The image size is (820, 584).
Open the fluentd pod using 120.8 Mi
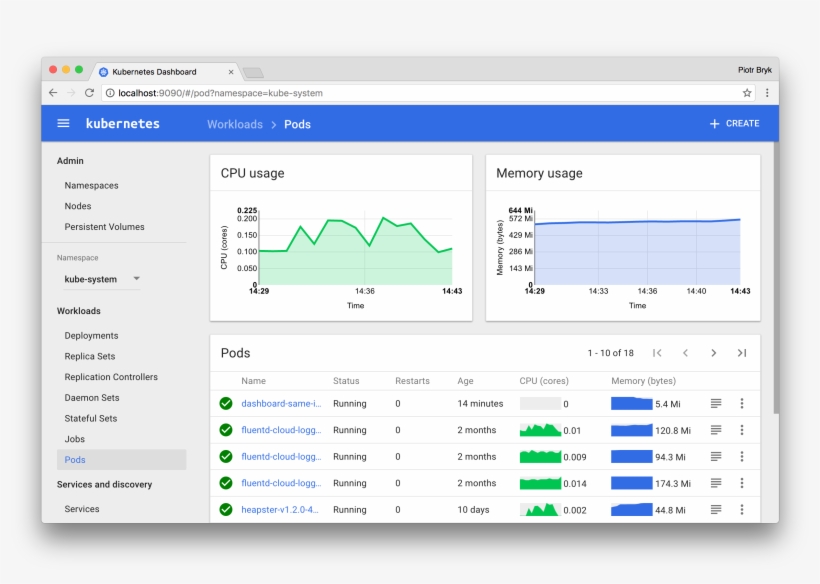pos(281,430)
